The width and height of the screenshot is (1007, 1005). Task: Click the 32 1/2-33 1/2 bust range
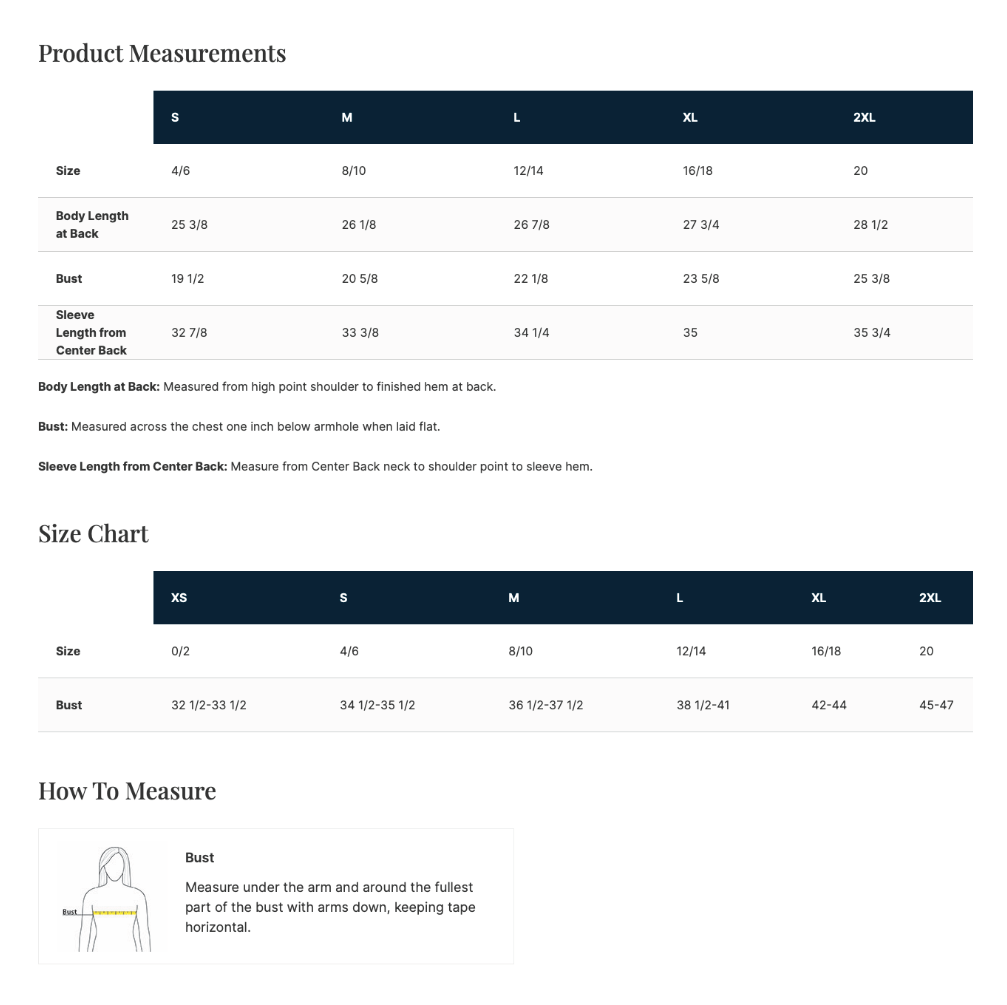(x=209, y=705)
